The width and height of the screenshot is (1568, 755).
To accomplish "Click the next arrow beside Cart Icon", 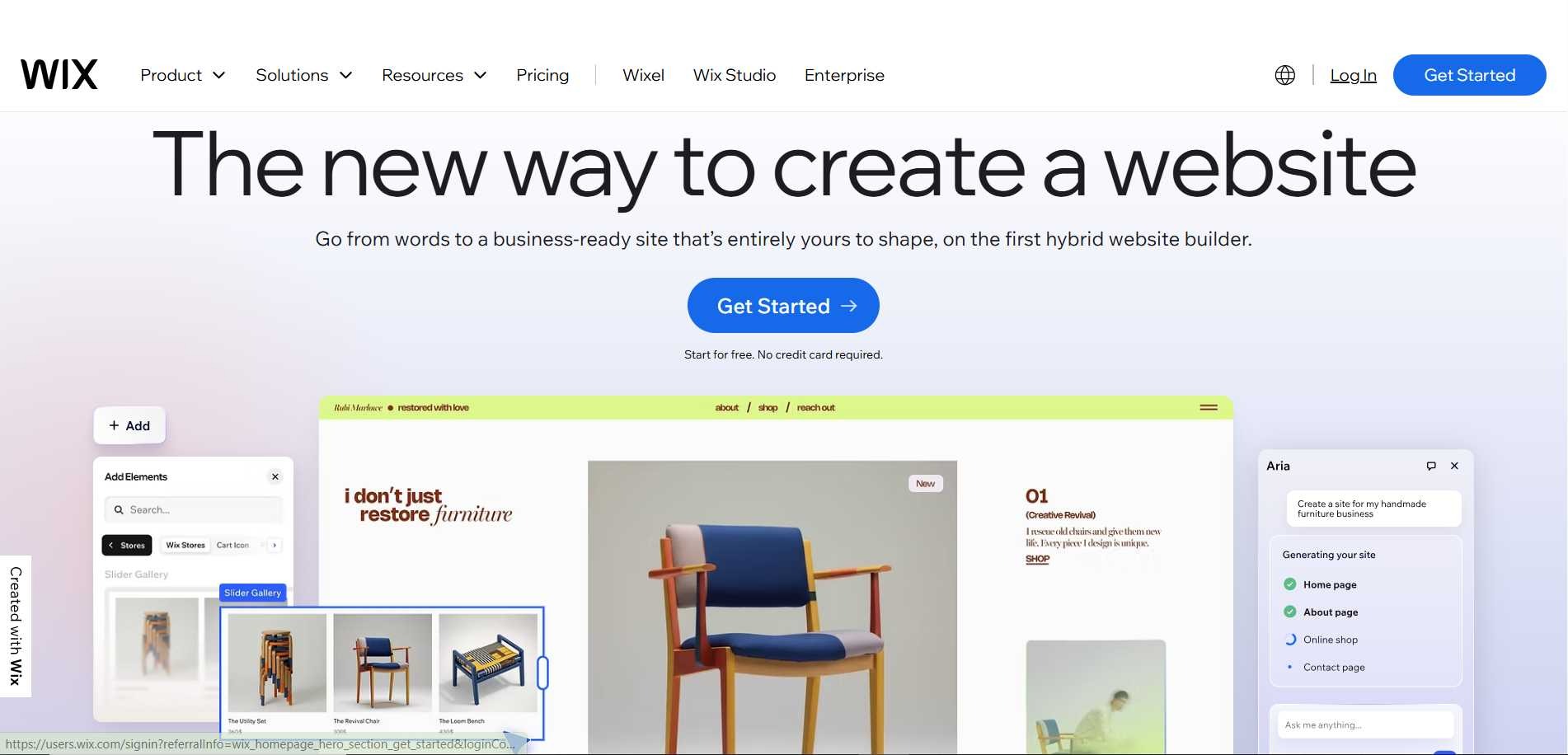I will [x=275, y=545].
